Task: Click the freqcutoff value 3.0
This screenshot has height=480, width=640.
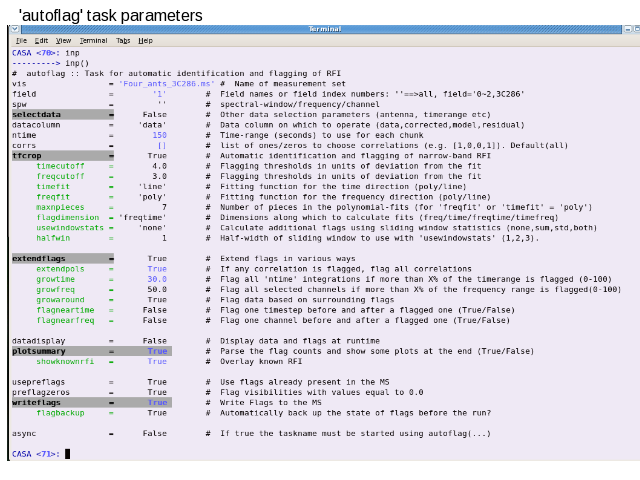Action: [x=159, y=176]
